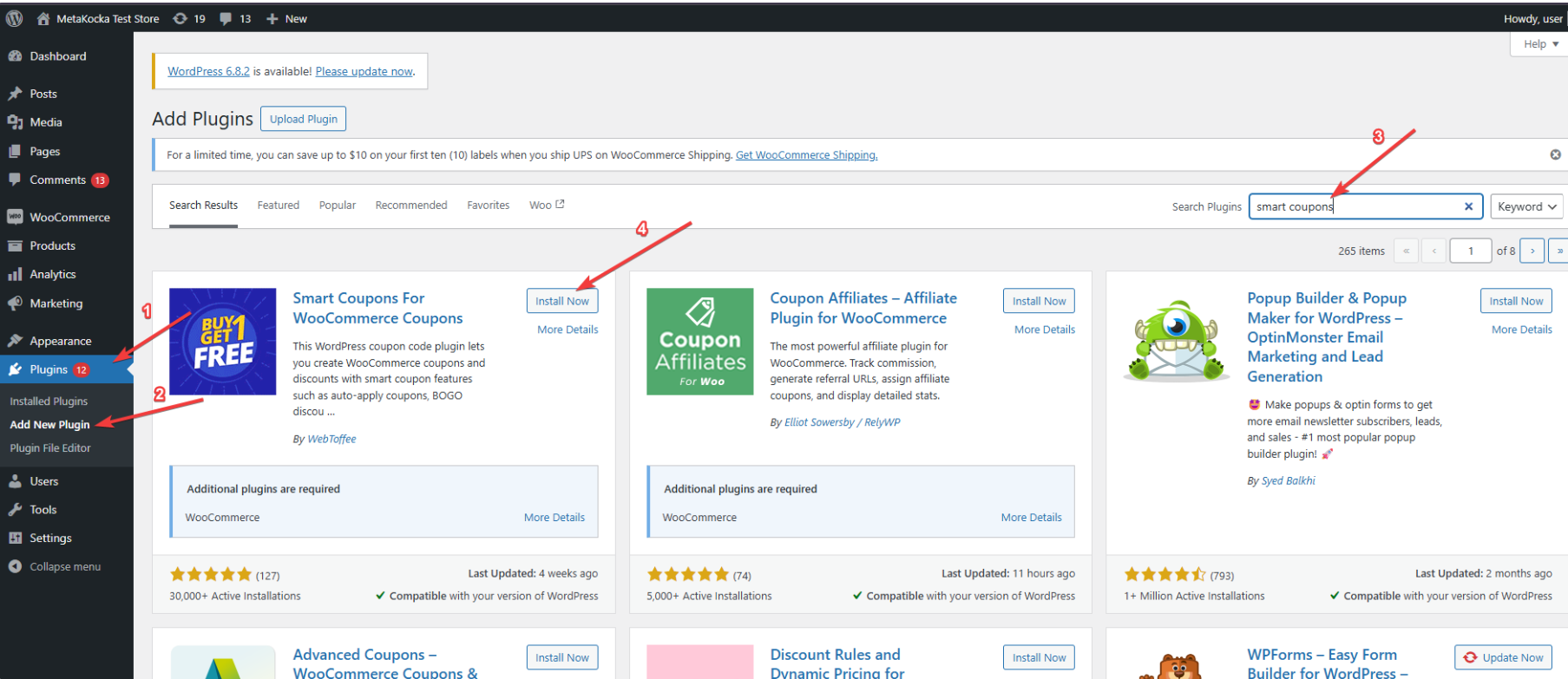
Task: Click the Products box icon in sidebar
Action: pos(15,245)
